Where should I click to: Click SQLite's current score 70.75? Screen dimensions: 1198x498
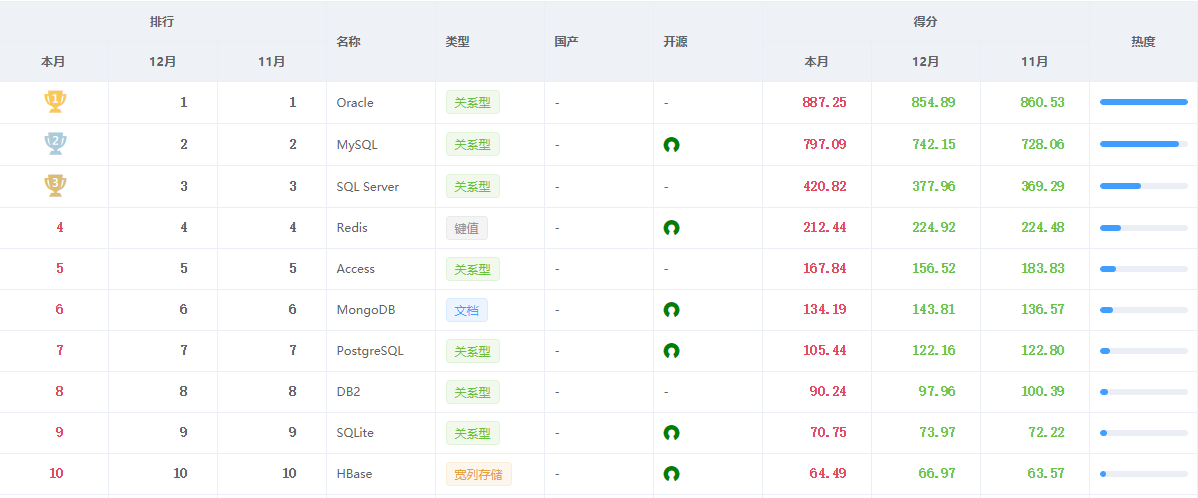click(x=828, y=433)
